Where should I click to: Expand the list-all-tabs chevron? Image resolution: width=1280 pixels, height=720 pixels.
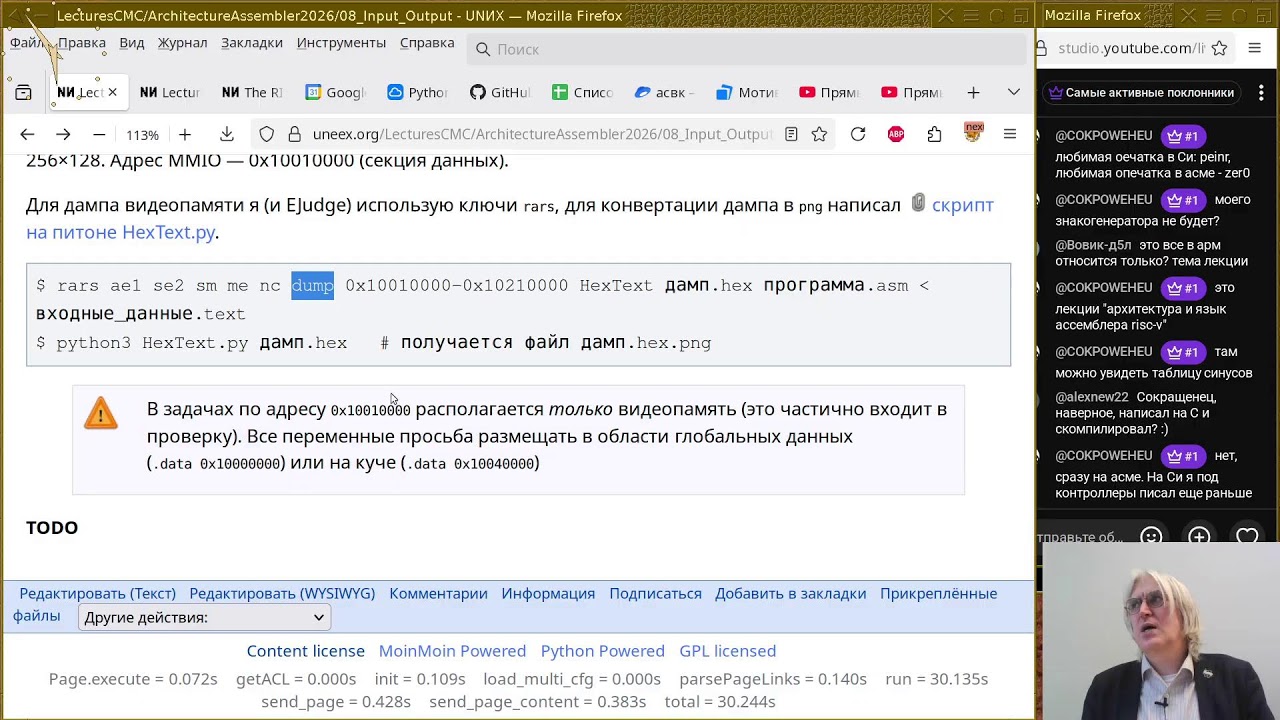(x=1014, y=92)
